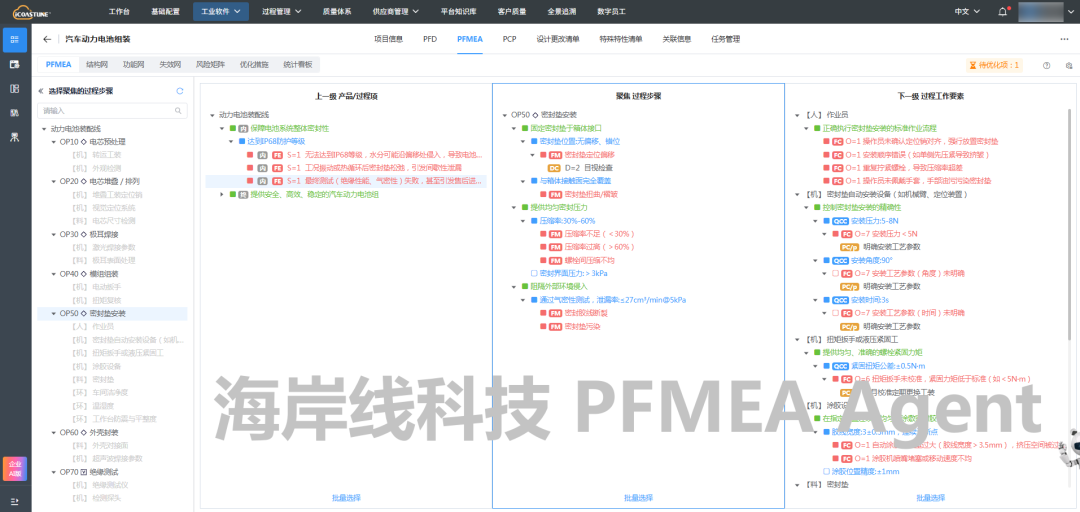The width and height of the screenshot is (1080, 512).
Task: Check the box for 密封界面压力:>3kPa
Action: (x=534, y=274)
